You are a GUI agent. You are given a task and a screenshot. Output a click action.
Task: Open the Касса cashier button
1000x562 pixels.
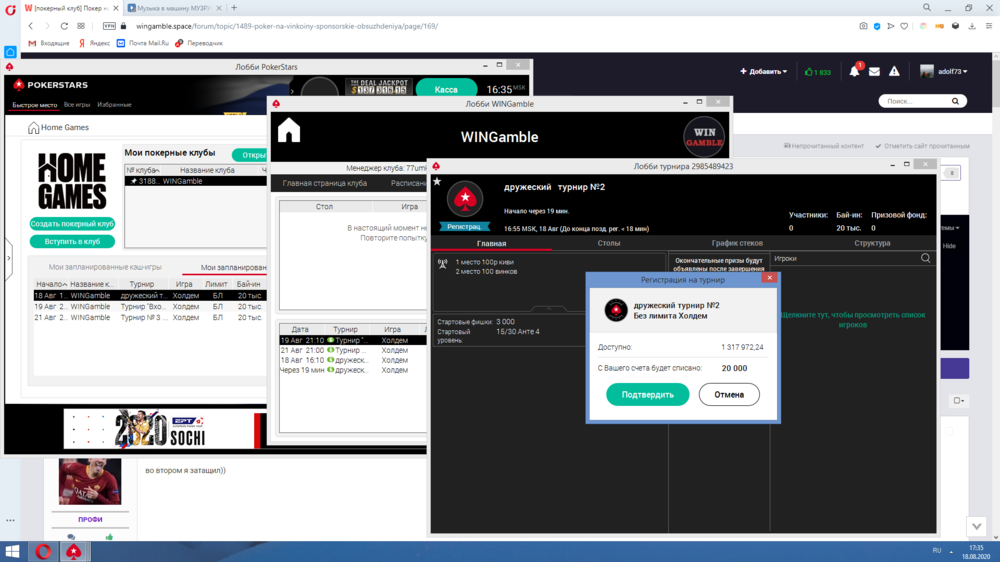(446, 90)
